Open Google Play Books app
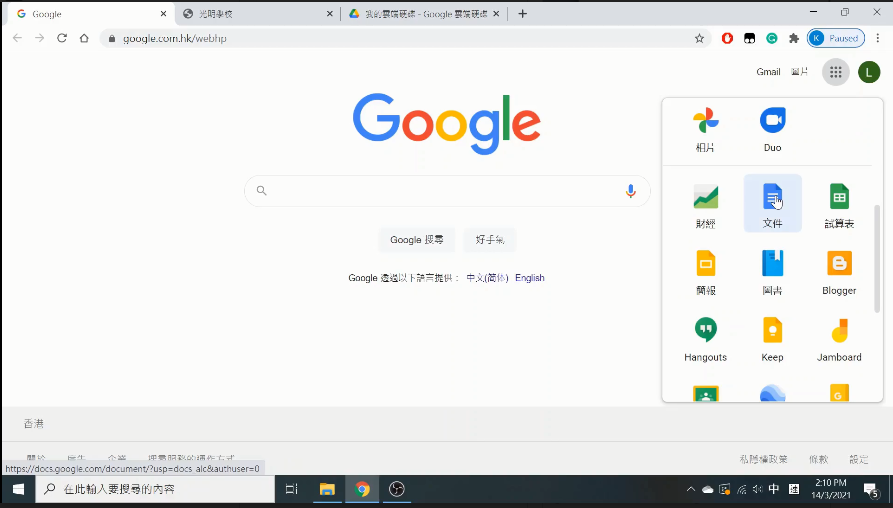Image resolution: width=893 pixels, height=508 pixels. point(772,272)
